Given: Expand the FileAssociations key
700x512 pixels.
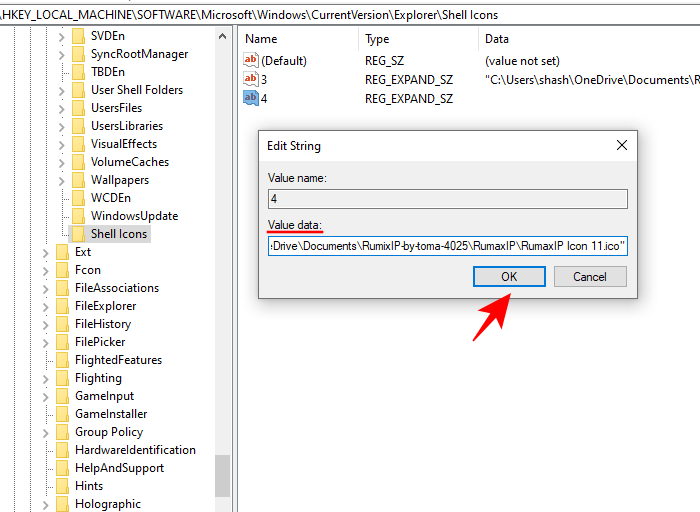Looking at the screenshot, I should 45,288.
